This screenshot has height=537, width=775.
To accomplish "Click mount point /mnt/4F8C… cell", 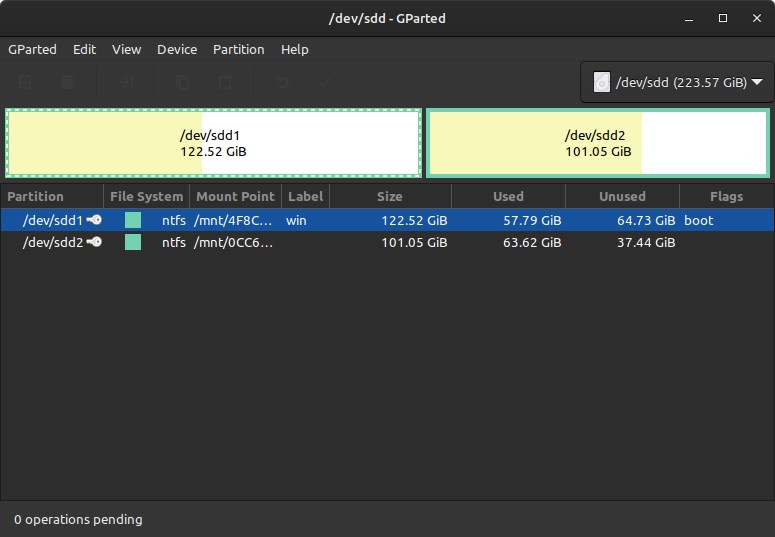I will (233, 220).
